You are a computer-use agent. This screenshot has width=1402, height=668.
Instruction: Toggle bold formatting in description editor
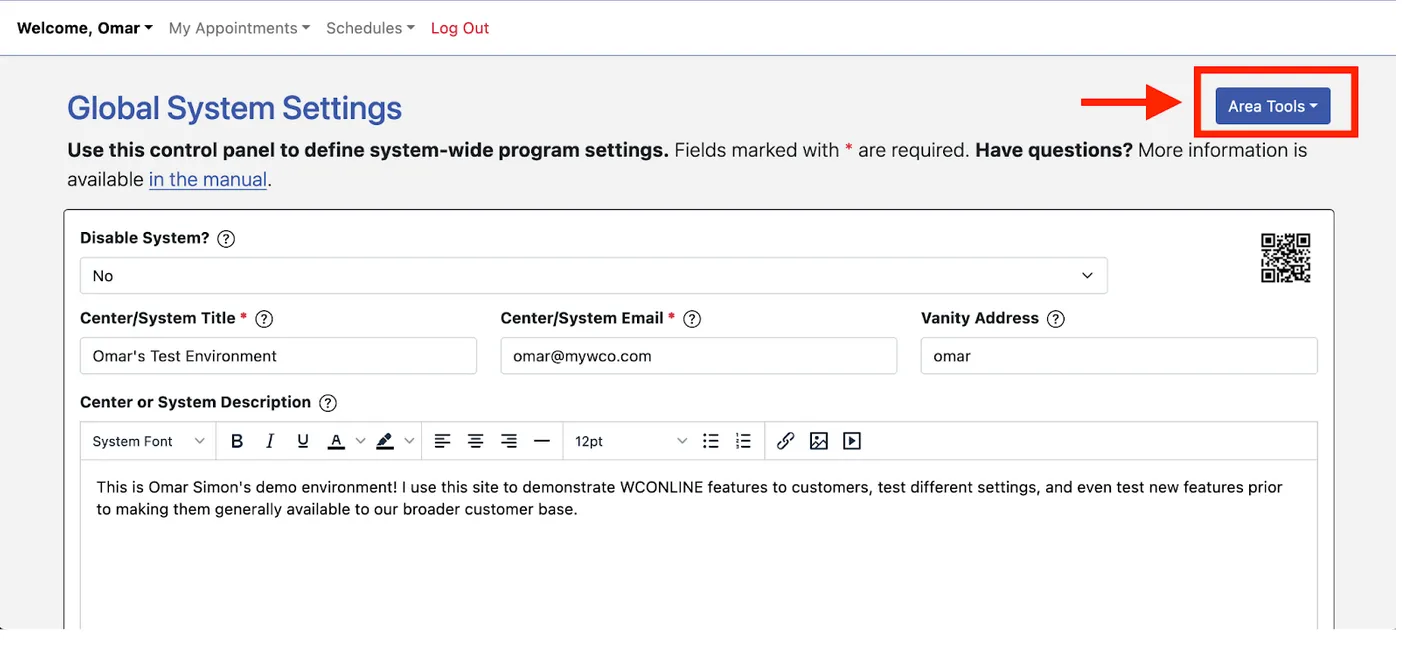237,441
